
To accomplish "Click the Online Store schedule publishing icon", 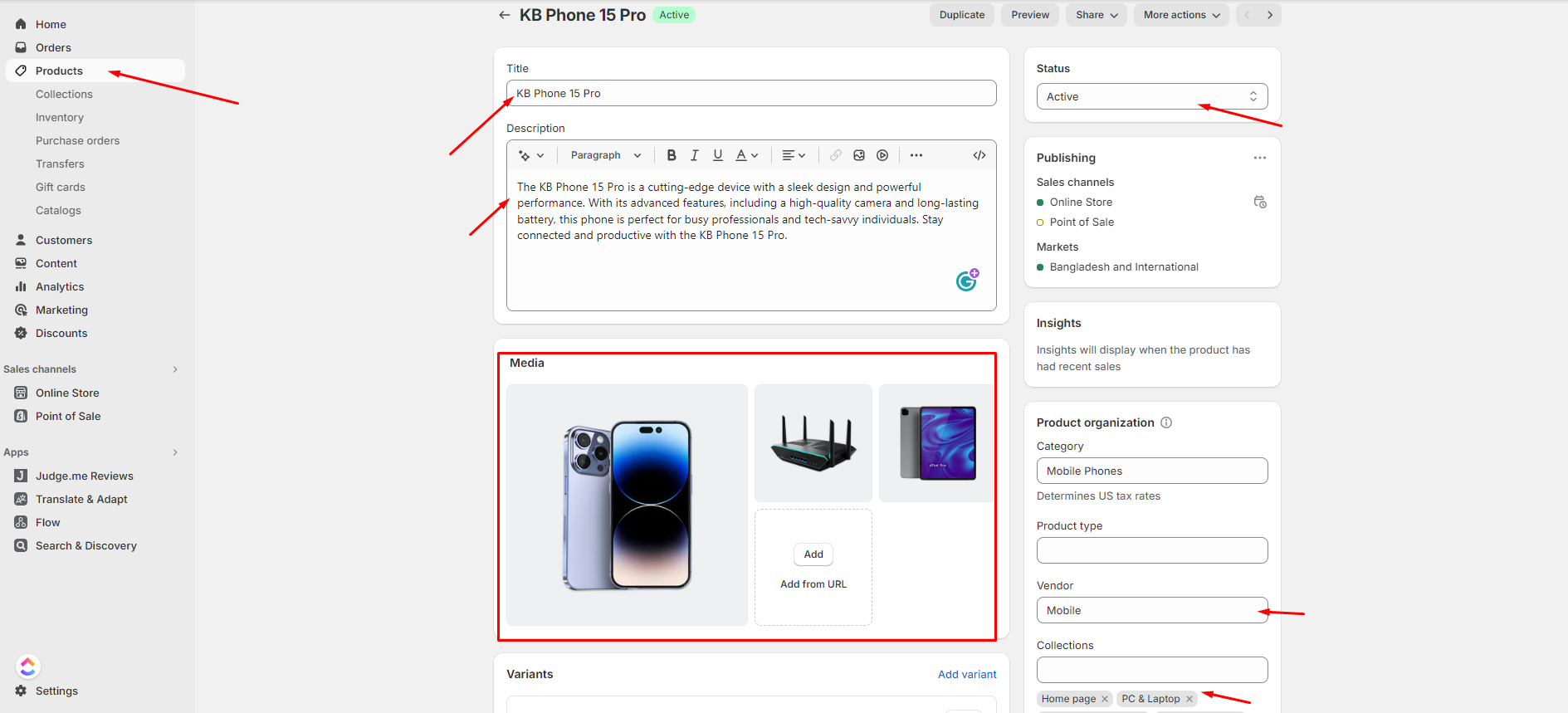I will [x=1260, y=202].
